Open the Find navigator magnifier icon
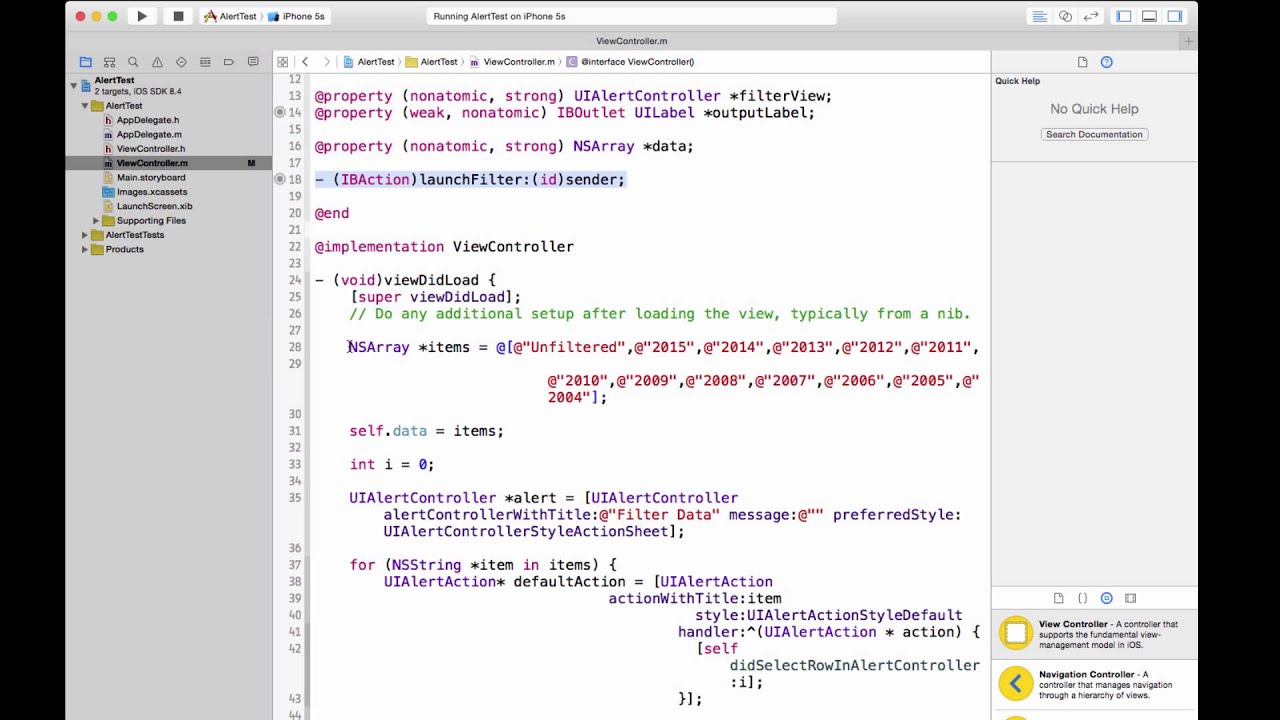This screenshot has height=720, width=1280. tap(133, 62)
